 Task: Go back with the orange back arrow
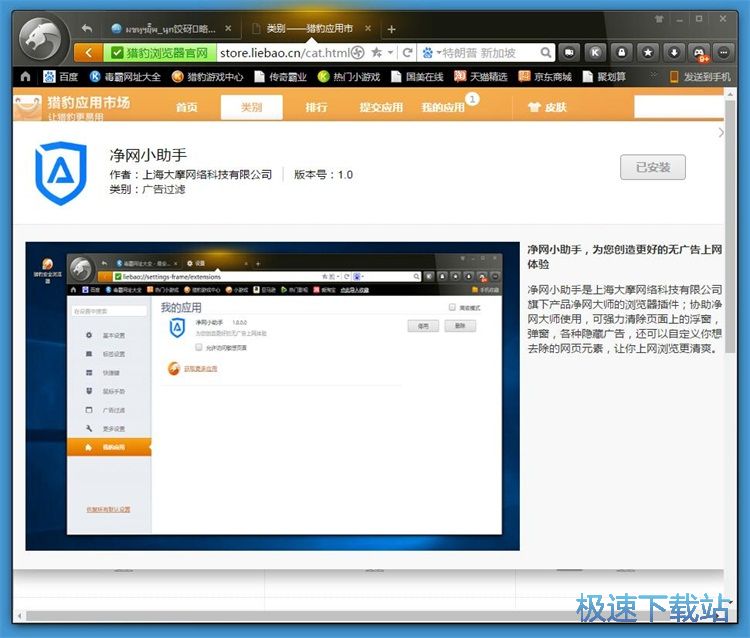[88, 53]
